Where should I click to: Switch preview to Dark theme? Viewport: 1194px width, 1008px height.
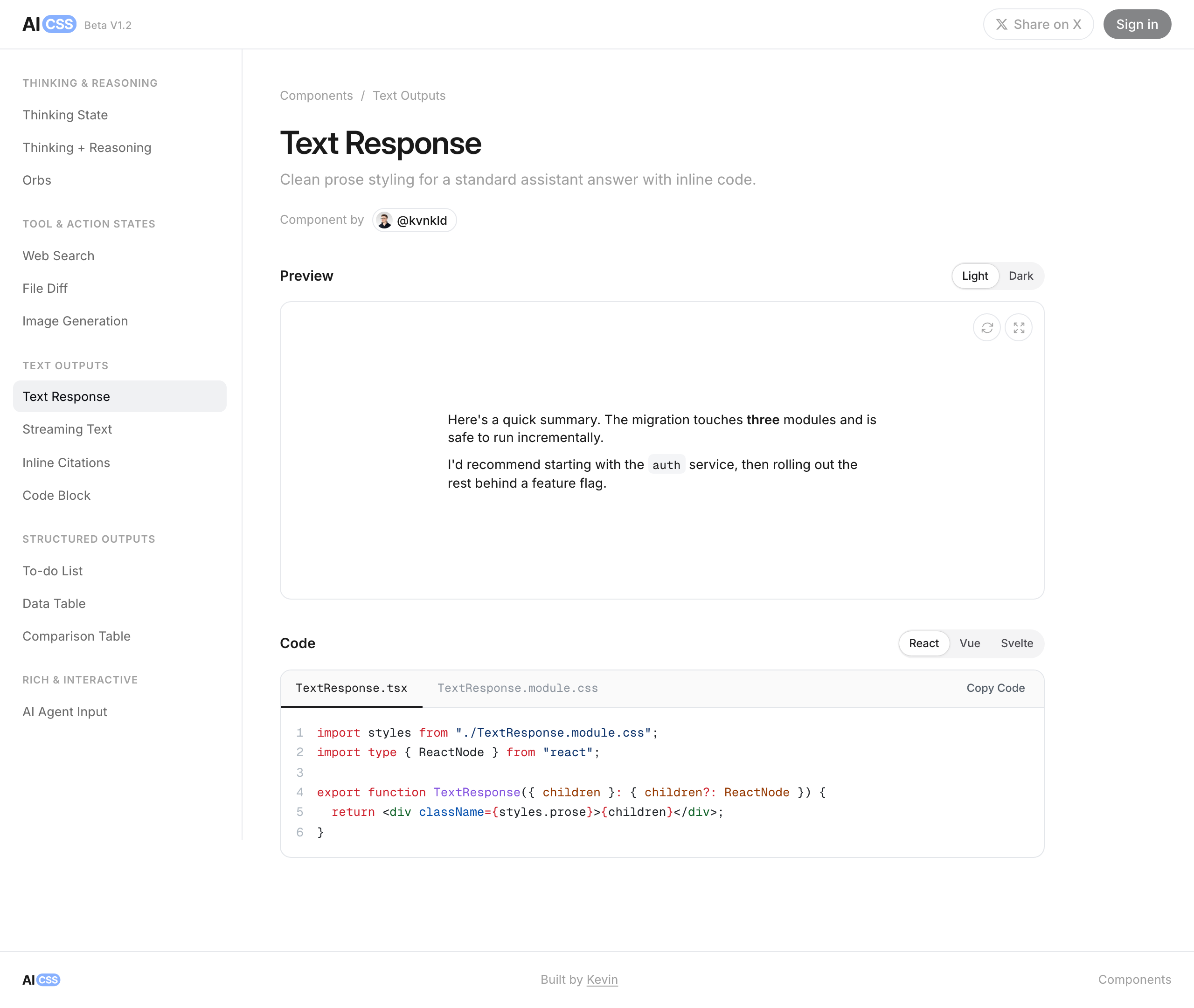(1020, 276)
